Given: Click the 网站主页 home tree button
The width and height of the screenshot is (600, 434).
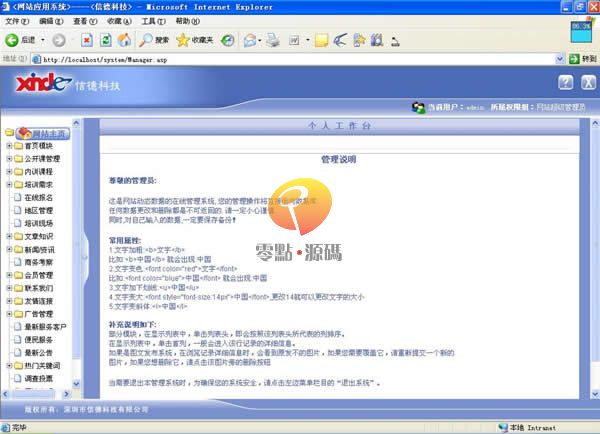Looking at the screenshot, I should 43,134.
